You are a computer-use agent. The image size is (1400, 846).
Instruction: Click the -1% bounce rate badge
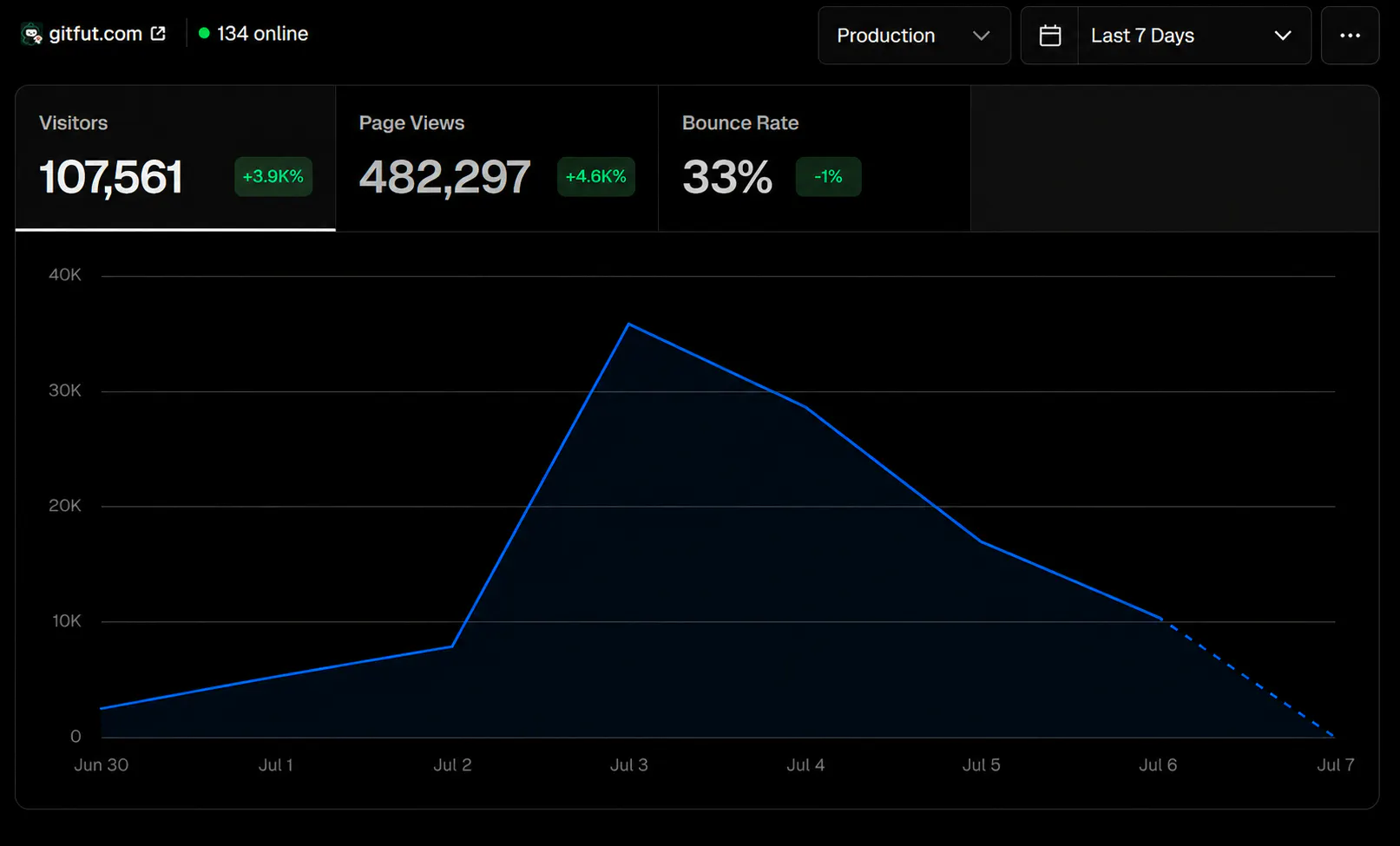point(828,176)
